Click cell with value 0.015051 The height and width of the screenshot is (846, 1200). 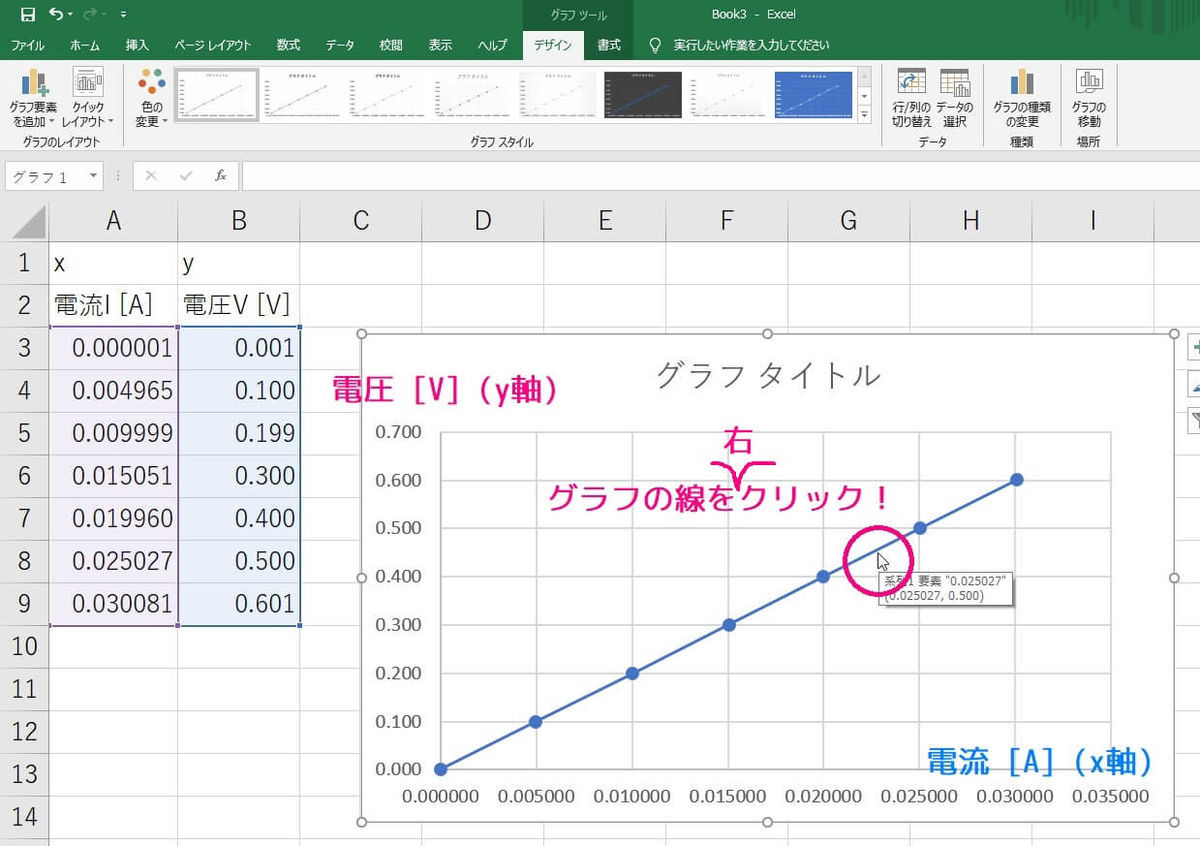(113, 476)
